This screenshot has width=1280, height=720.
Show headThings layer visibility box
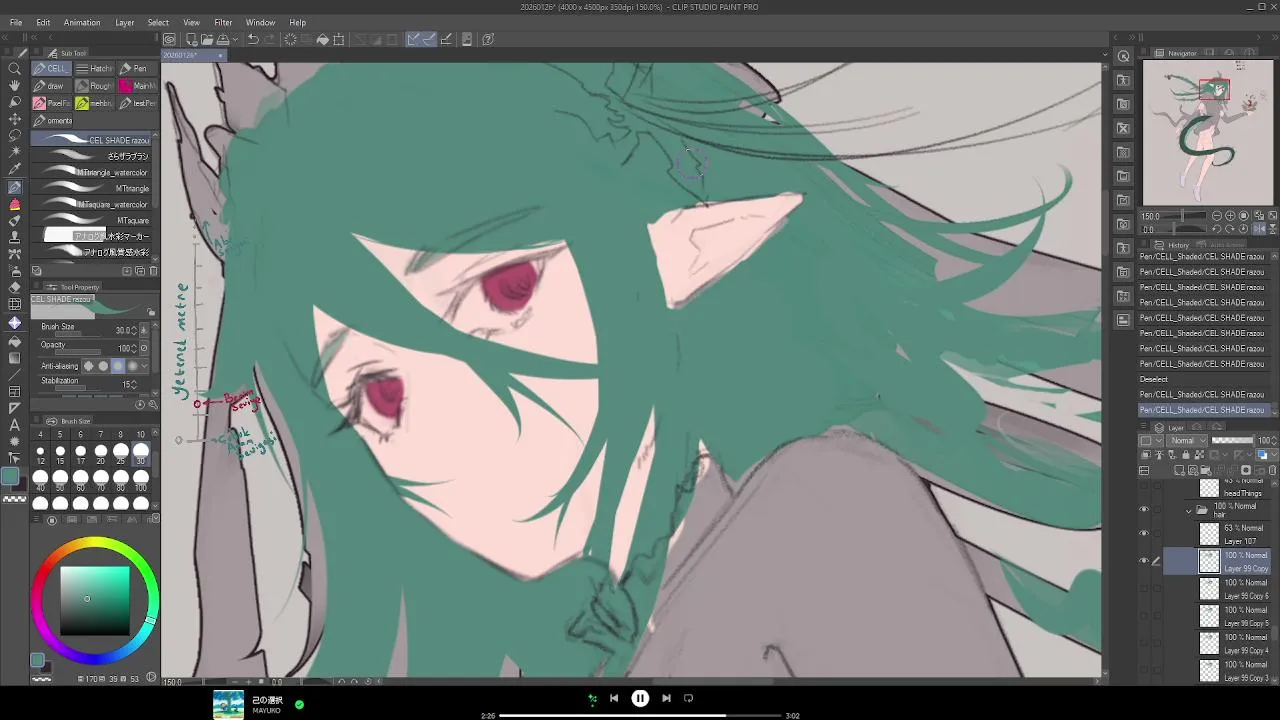pyautogui.click(x=1144, y=488)
